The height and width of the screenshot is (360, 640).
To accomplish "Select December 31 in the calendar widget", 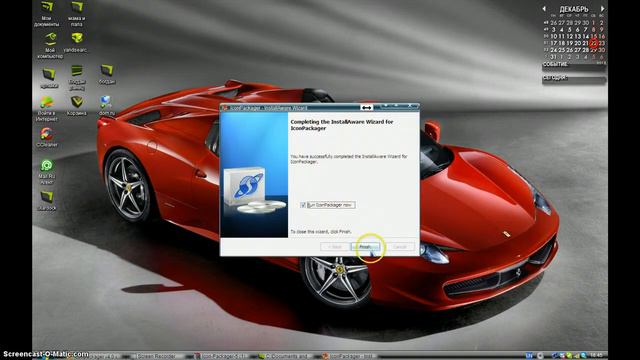I will 553,57.
